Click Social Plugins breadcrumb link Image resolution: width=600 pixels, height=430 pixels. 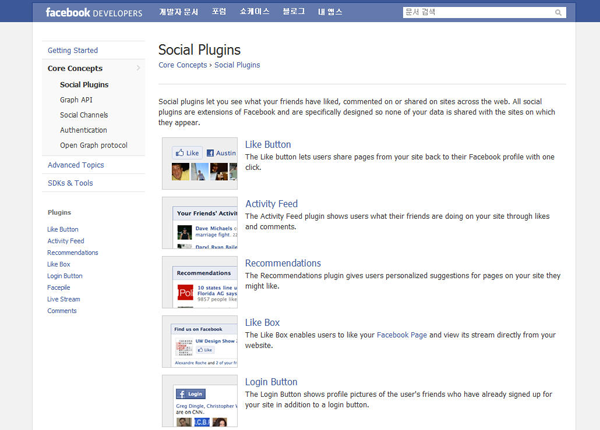pos(237,65)
